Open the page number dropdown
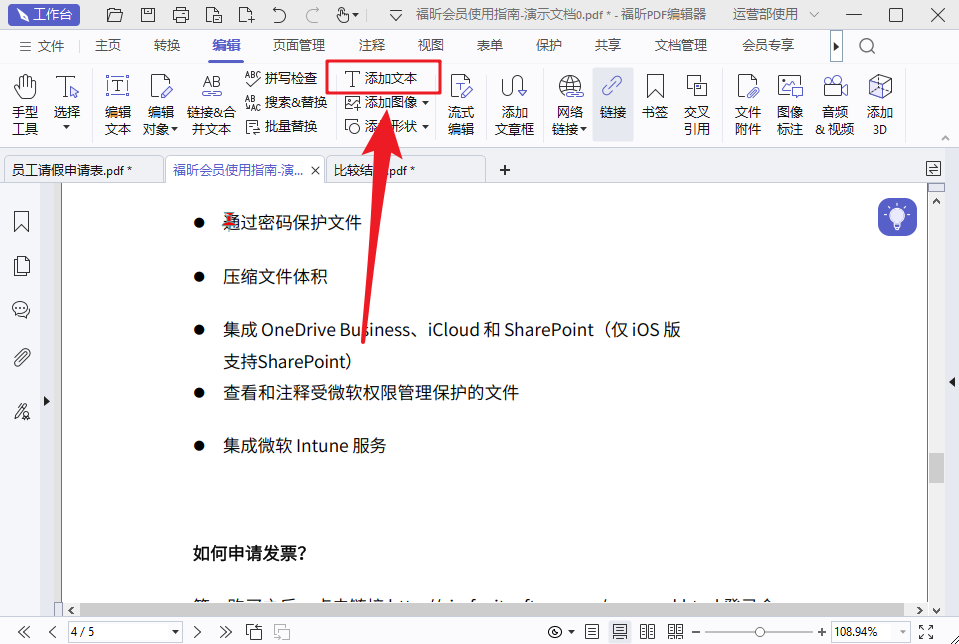 (176, 632)
